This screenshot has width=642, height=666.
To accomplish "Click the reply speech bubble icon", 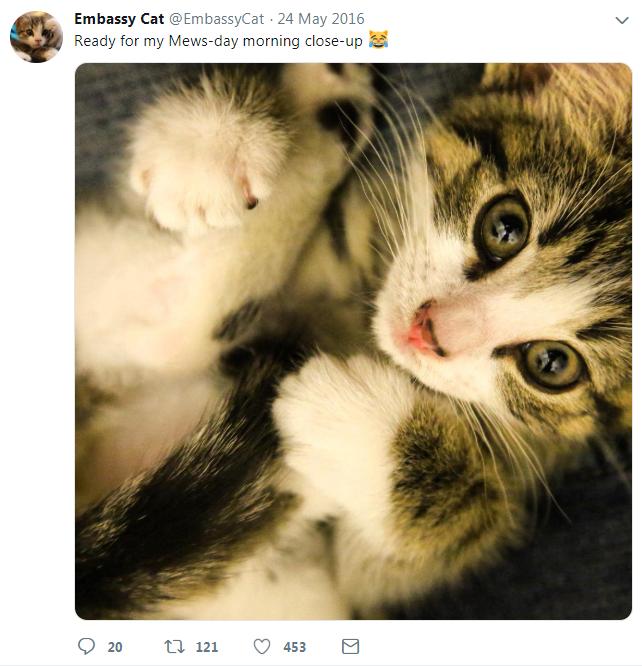I will pos(86,646).
